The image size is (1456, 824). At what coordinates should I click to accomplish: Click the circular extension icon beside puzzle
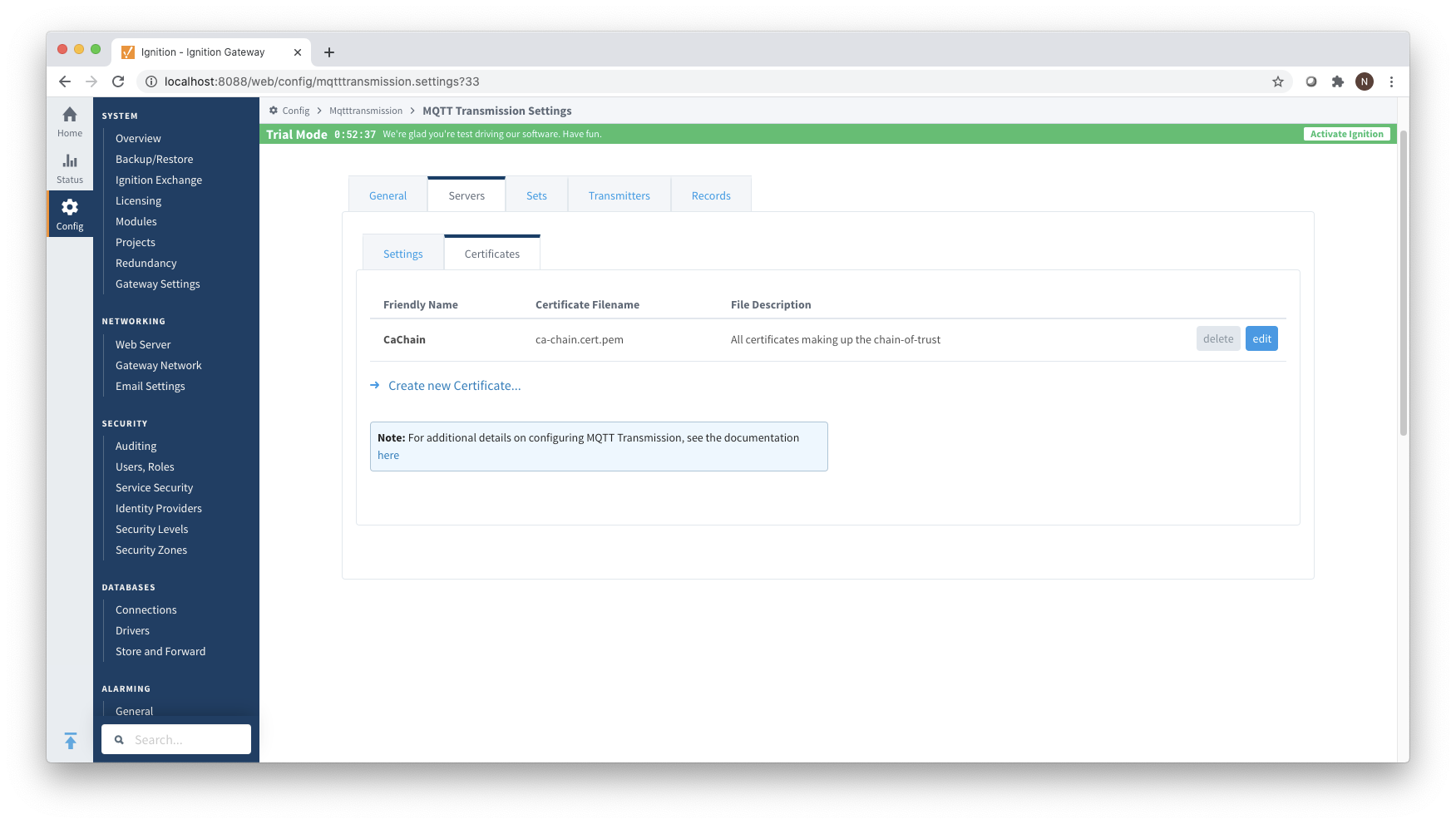click(x=1311, y=81)
